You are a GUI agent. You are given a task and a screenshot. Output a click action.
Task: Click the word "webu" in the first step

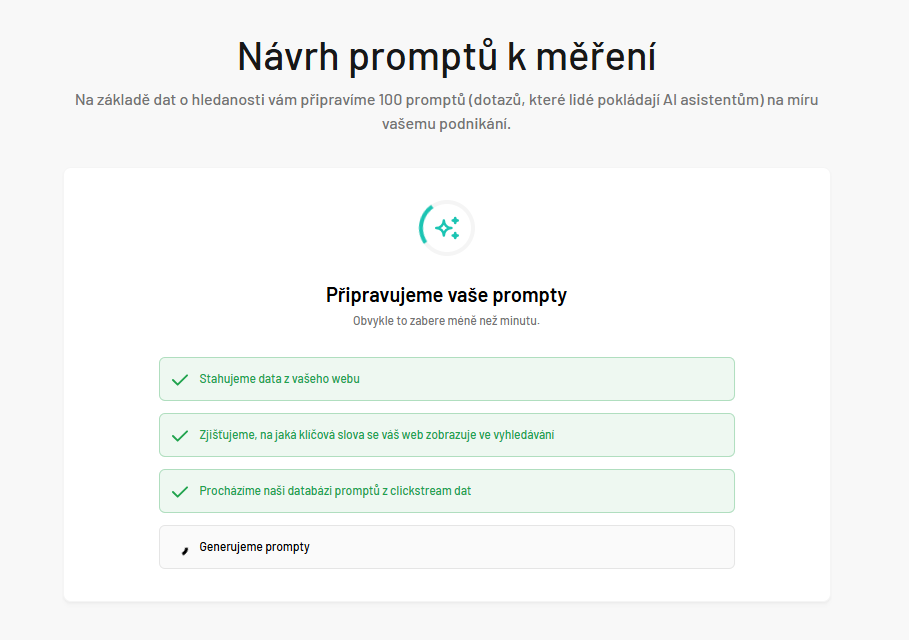point(346,379)
